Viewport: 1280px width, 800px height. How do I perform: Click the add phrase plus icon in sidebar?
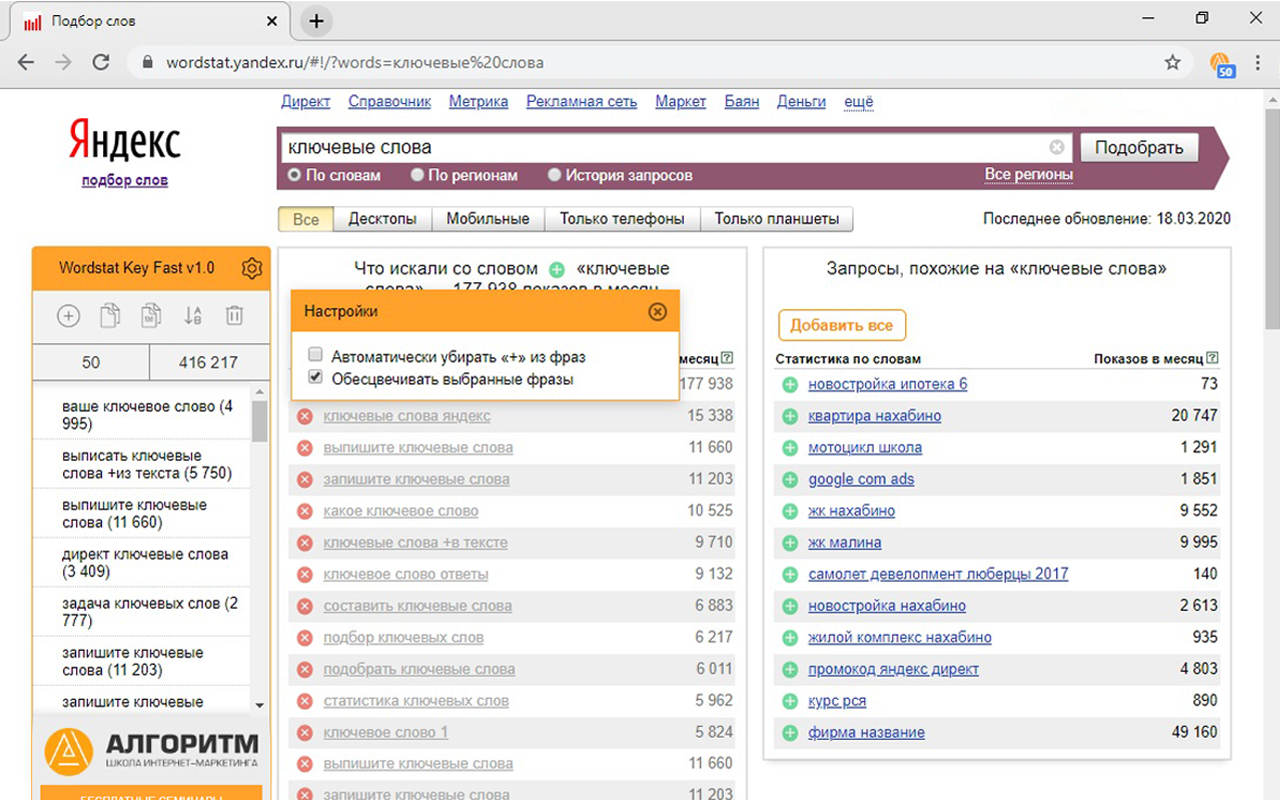click(x=68, y=316)
